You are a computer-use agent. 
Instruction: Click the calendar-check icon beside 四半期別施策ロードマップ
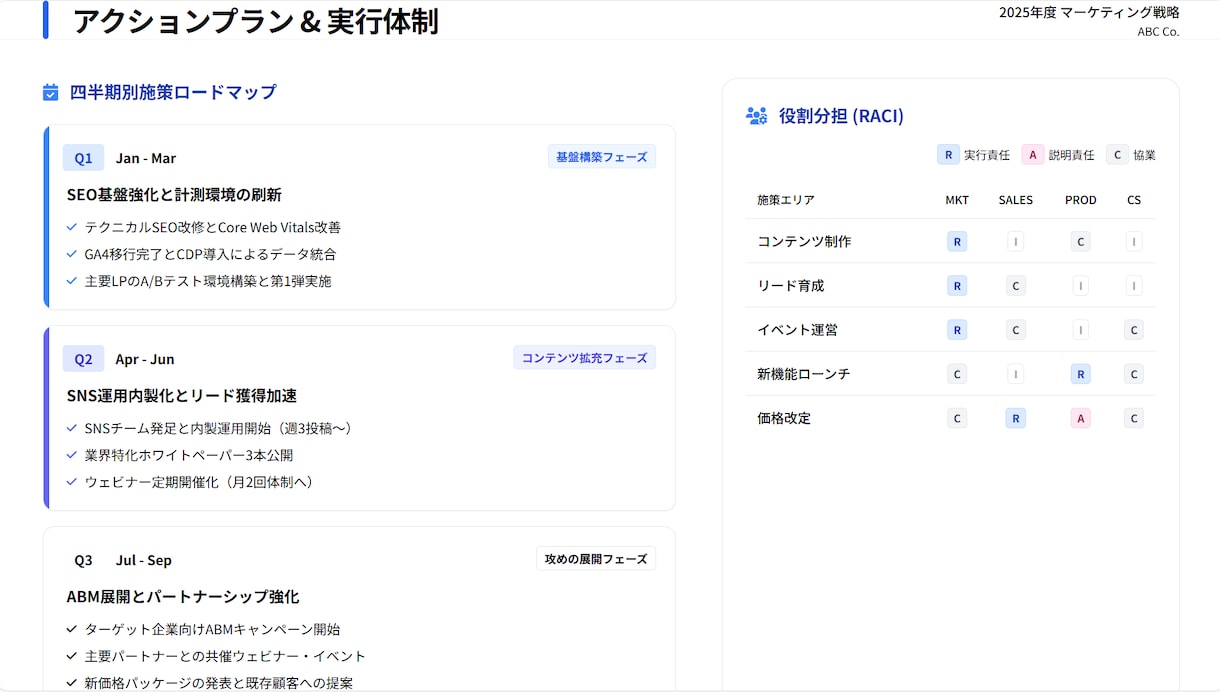click(x=51, y=92)
